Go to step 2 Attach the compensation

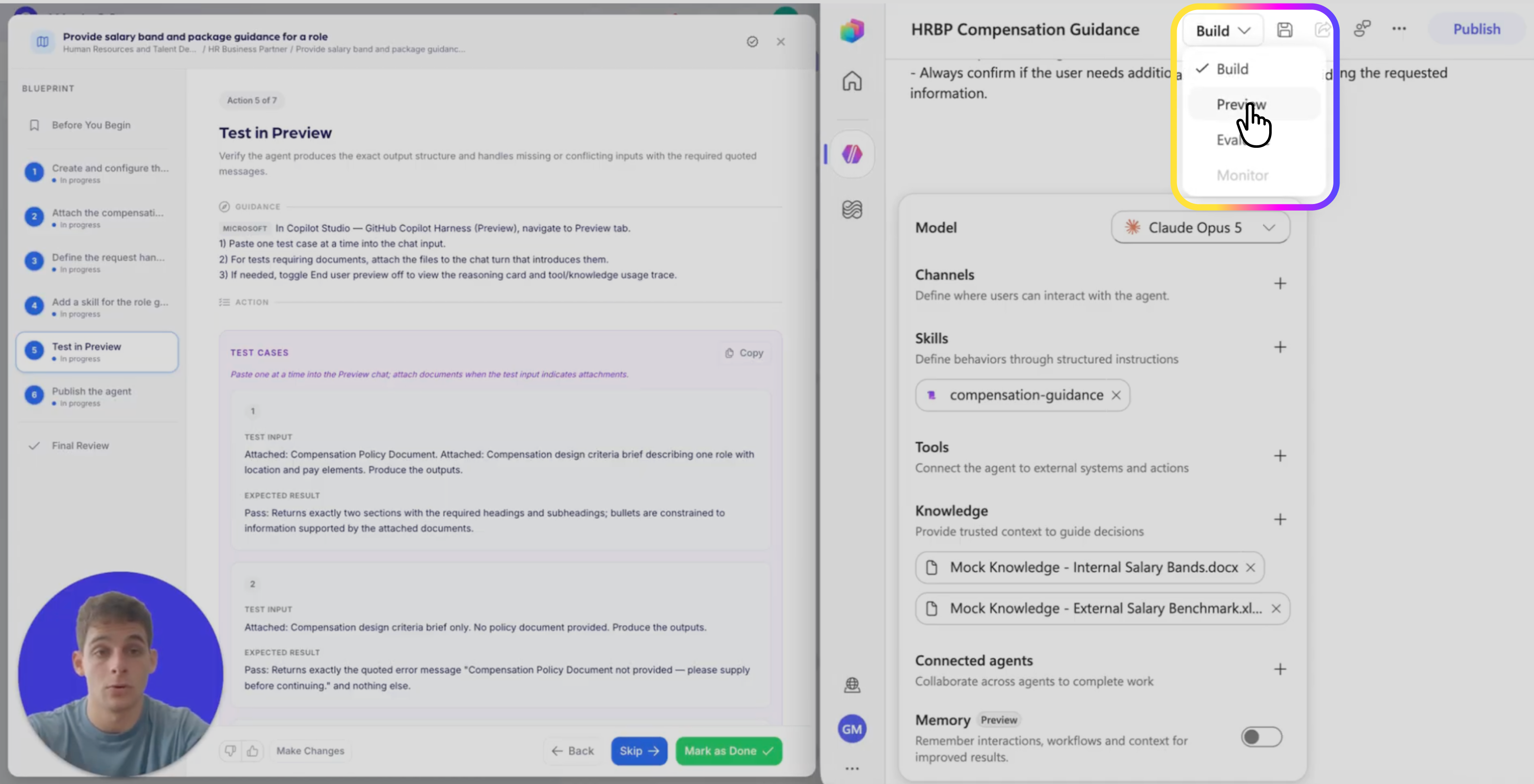click(x=97, y=217)
